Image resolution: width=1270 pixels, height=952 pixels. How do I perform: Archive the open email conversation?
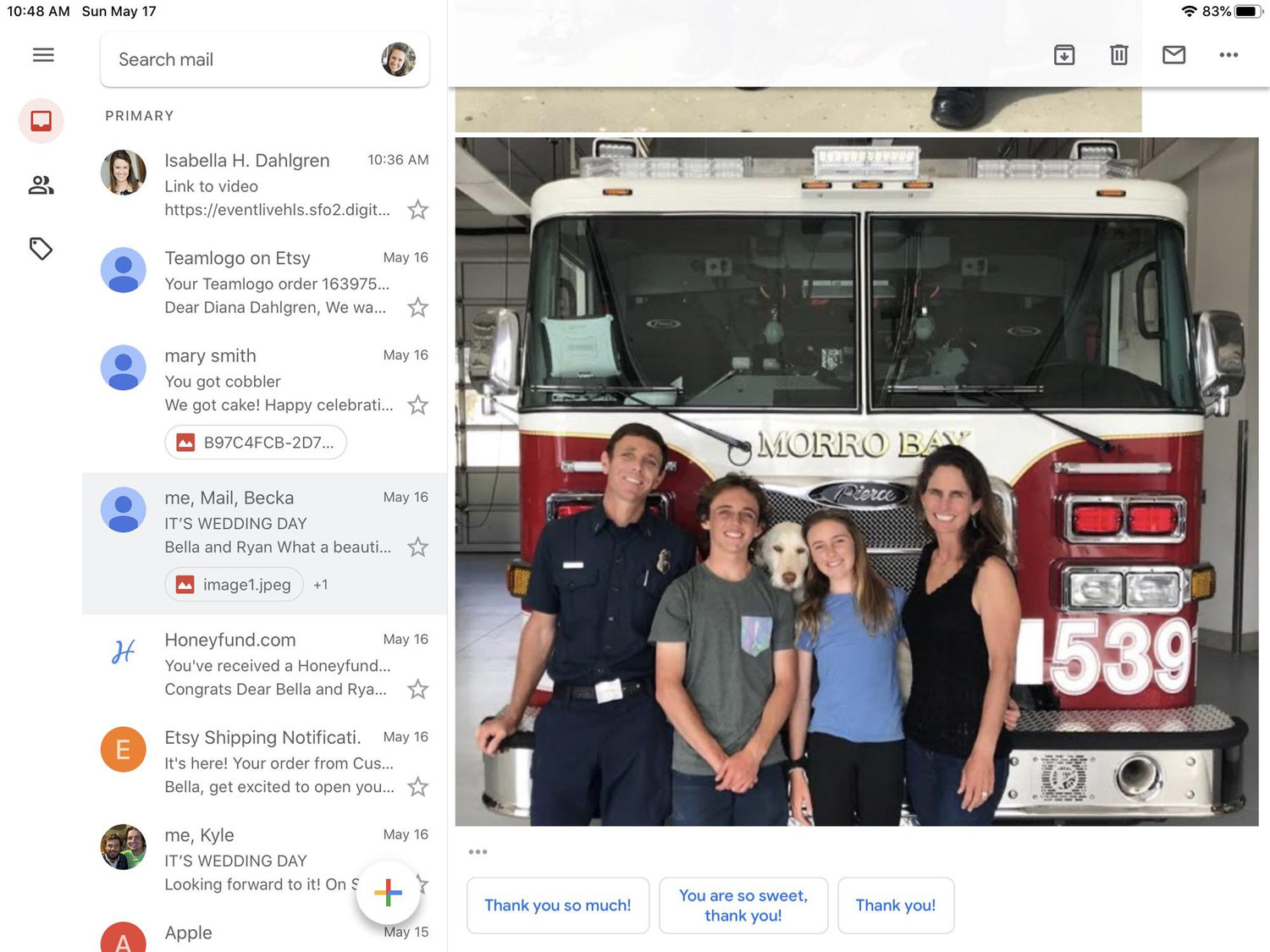[x=1064, y=55]
